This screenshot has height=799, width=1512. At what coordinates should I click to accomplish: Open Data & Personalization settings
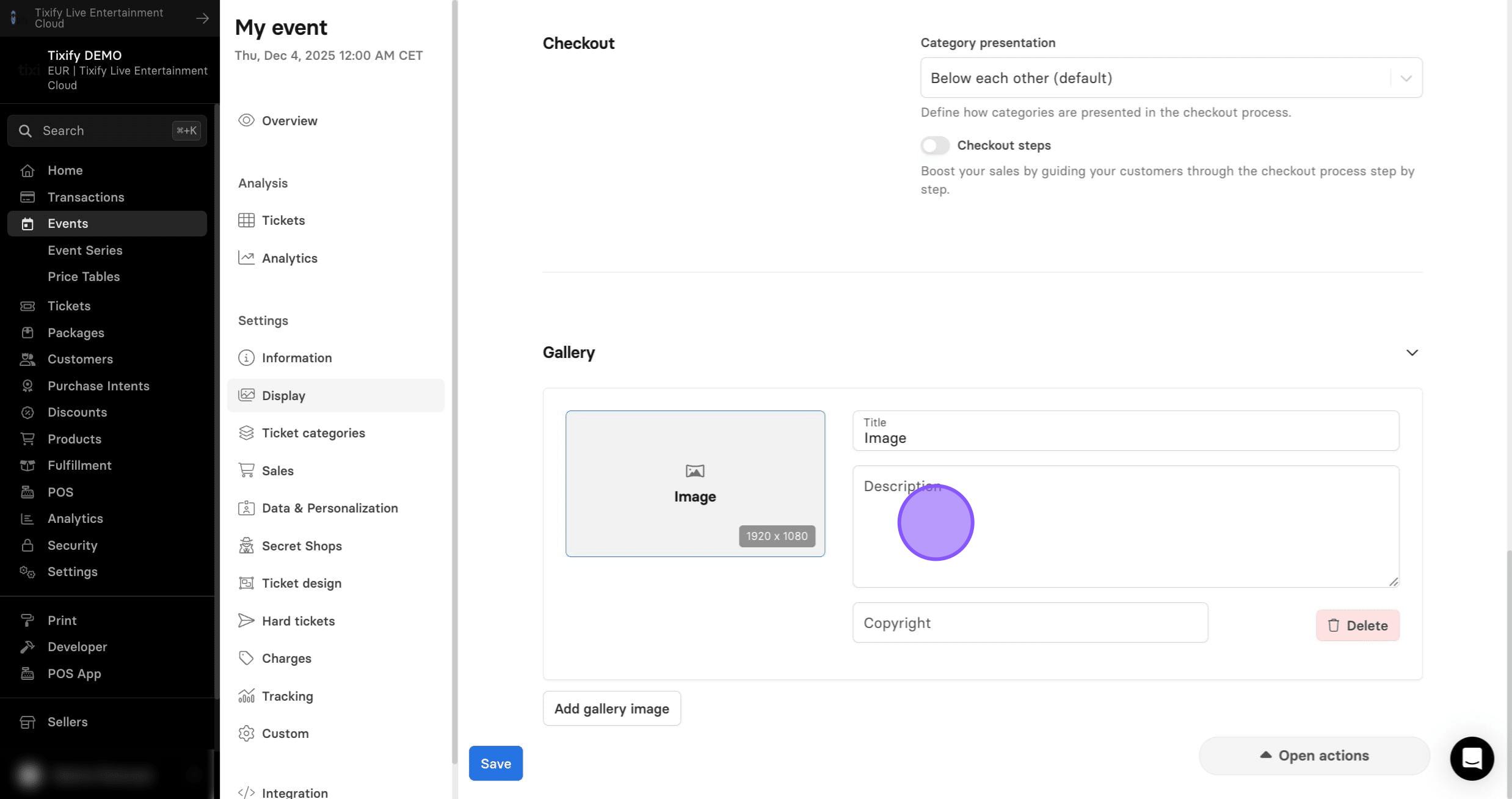(335, 508)
